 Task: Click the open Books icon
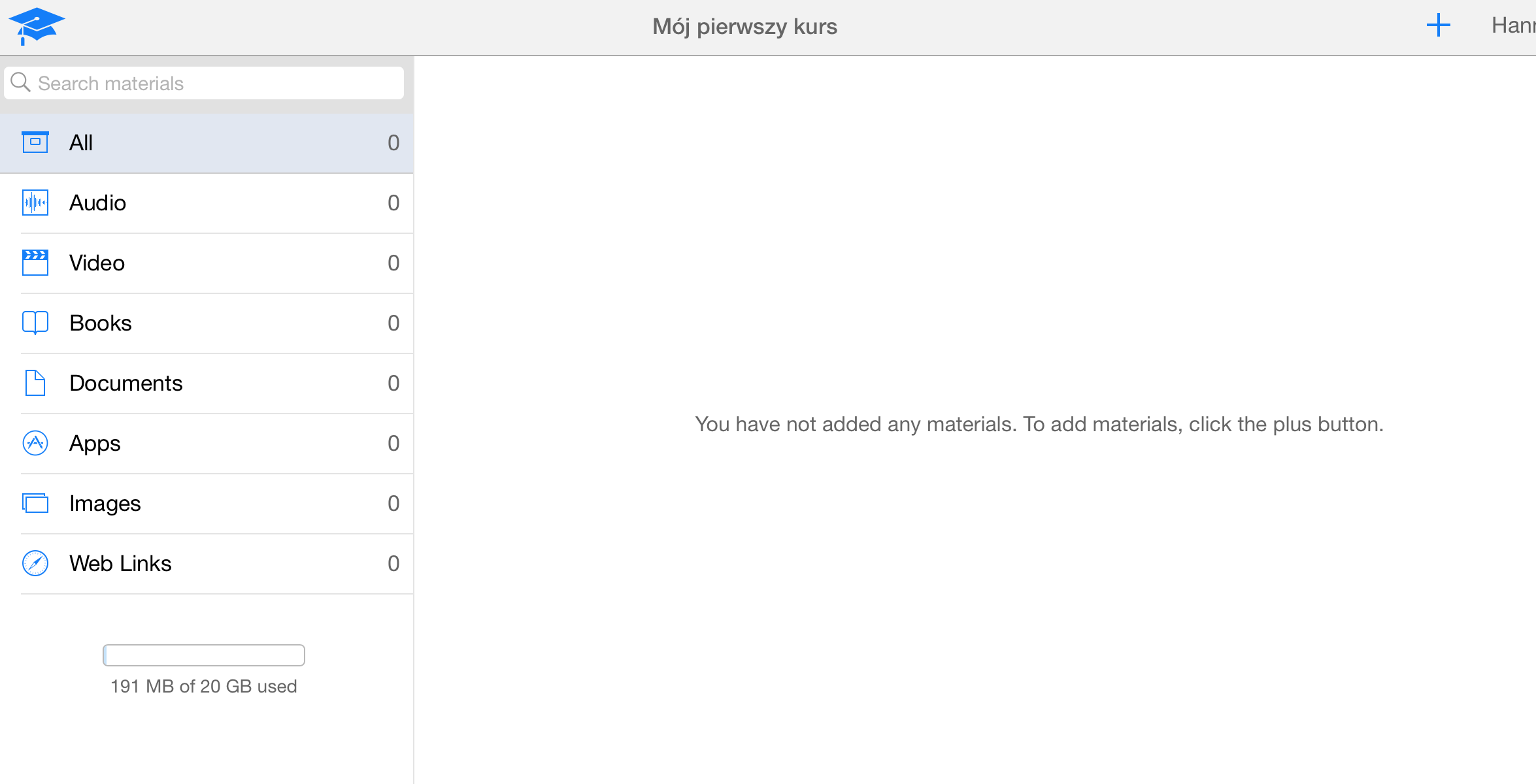(35, 323)
